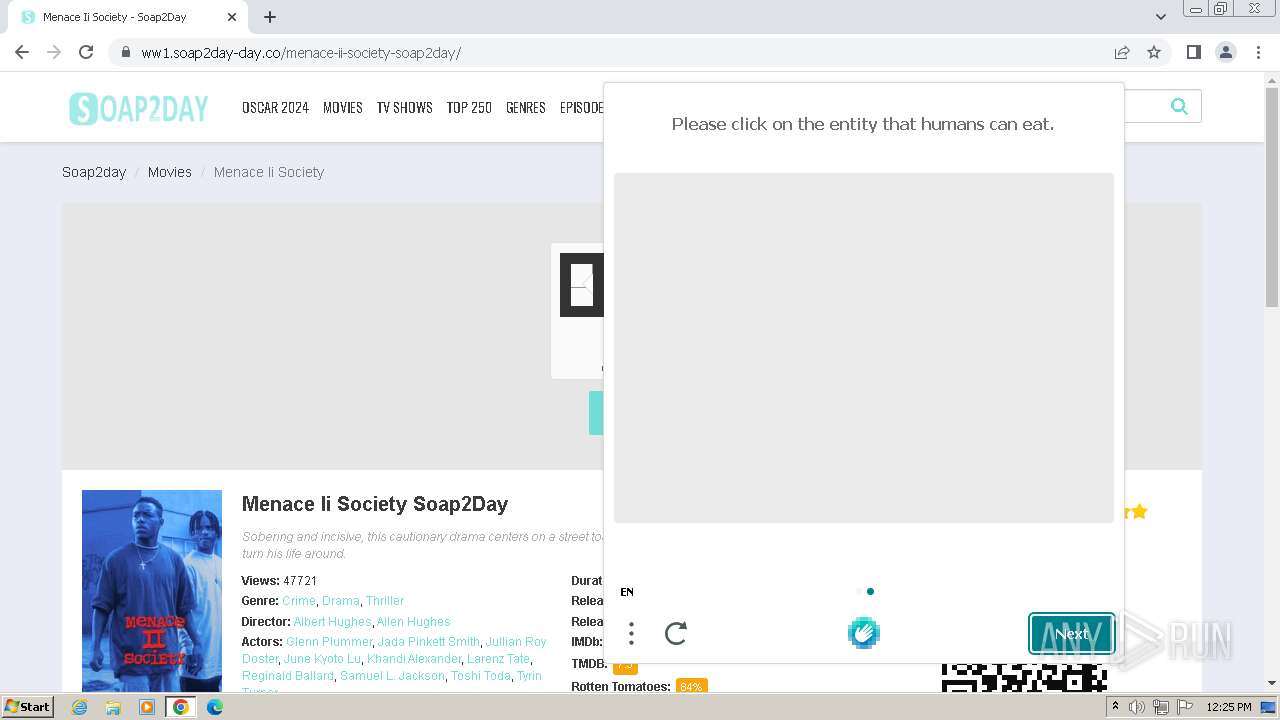This screenshot has height=720, width=1280.
Task: Reload the captcha challenge with the refresh icon
Action: [676, 633]
